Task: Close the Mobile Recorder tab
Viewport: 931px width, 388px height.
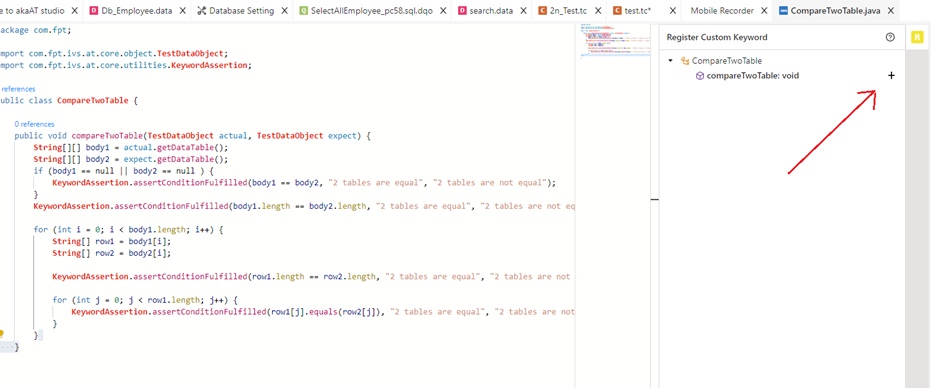Action: pos(765,11)
